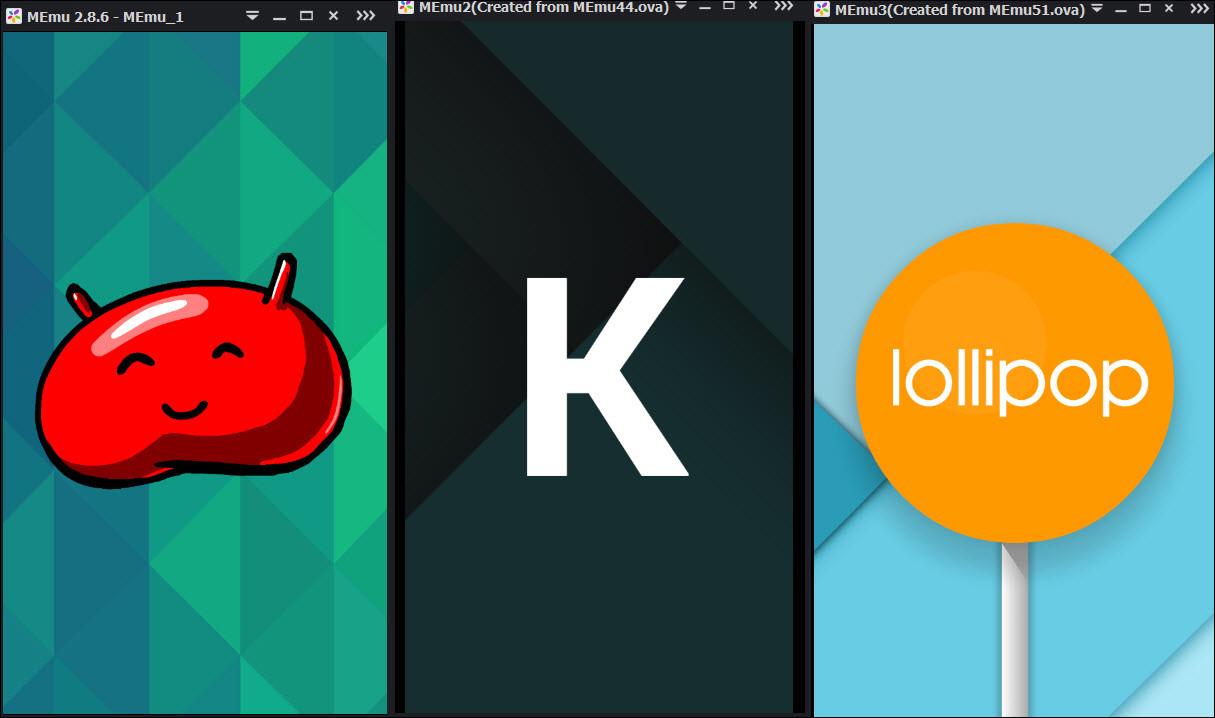Click the 'MEmu3(Created from MEmu51.ova)' title text
This screenshot has height=718, width=1215.
click(x=960, y=9)
